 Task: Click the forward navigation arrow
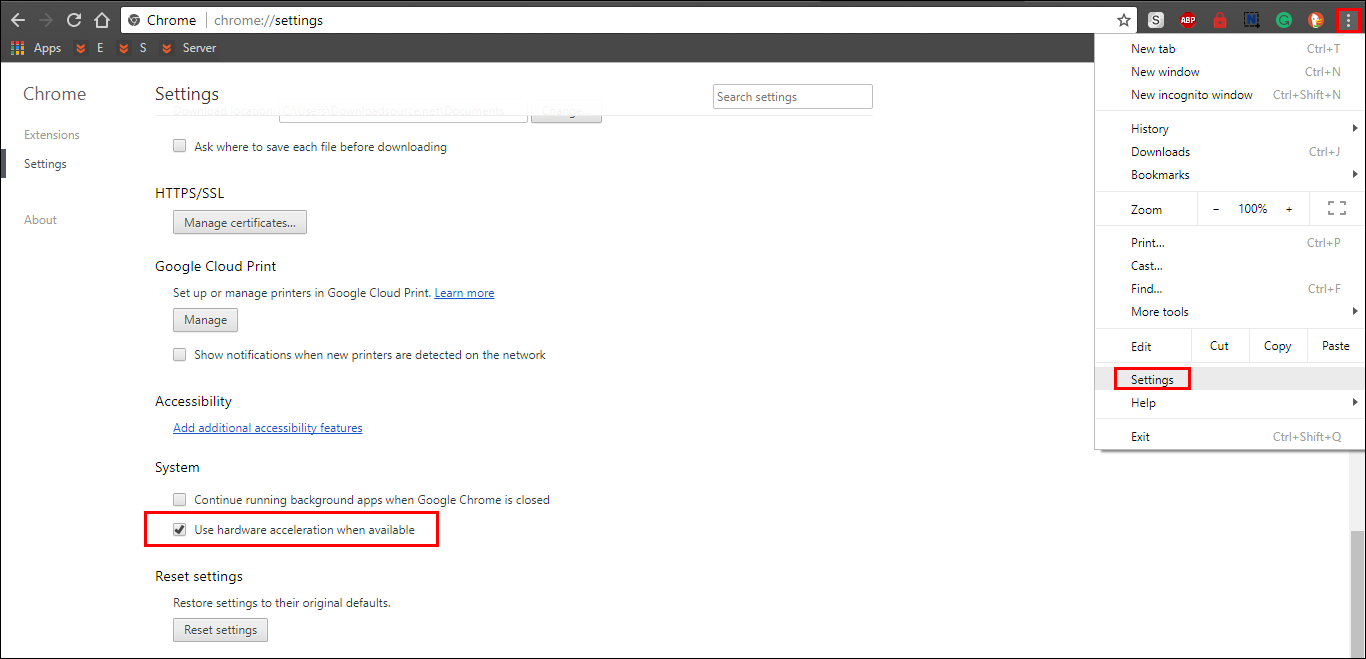coord(46,20)
